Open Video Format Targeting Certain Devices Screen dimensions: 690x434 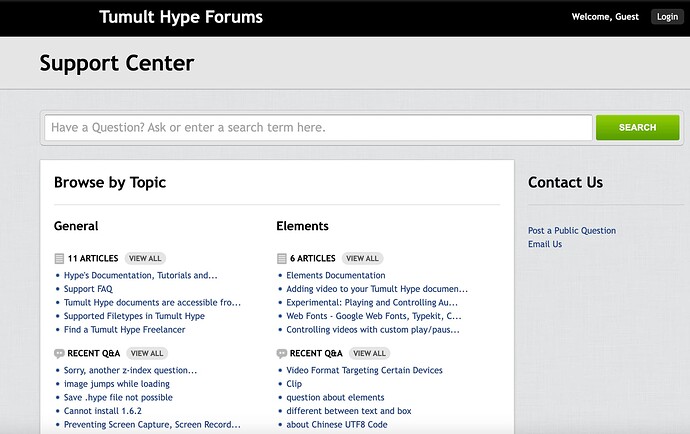click(364, 370)
